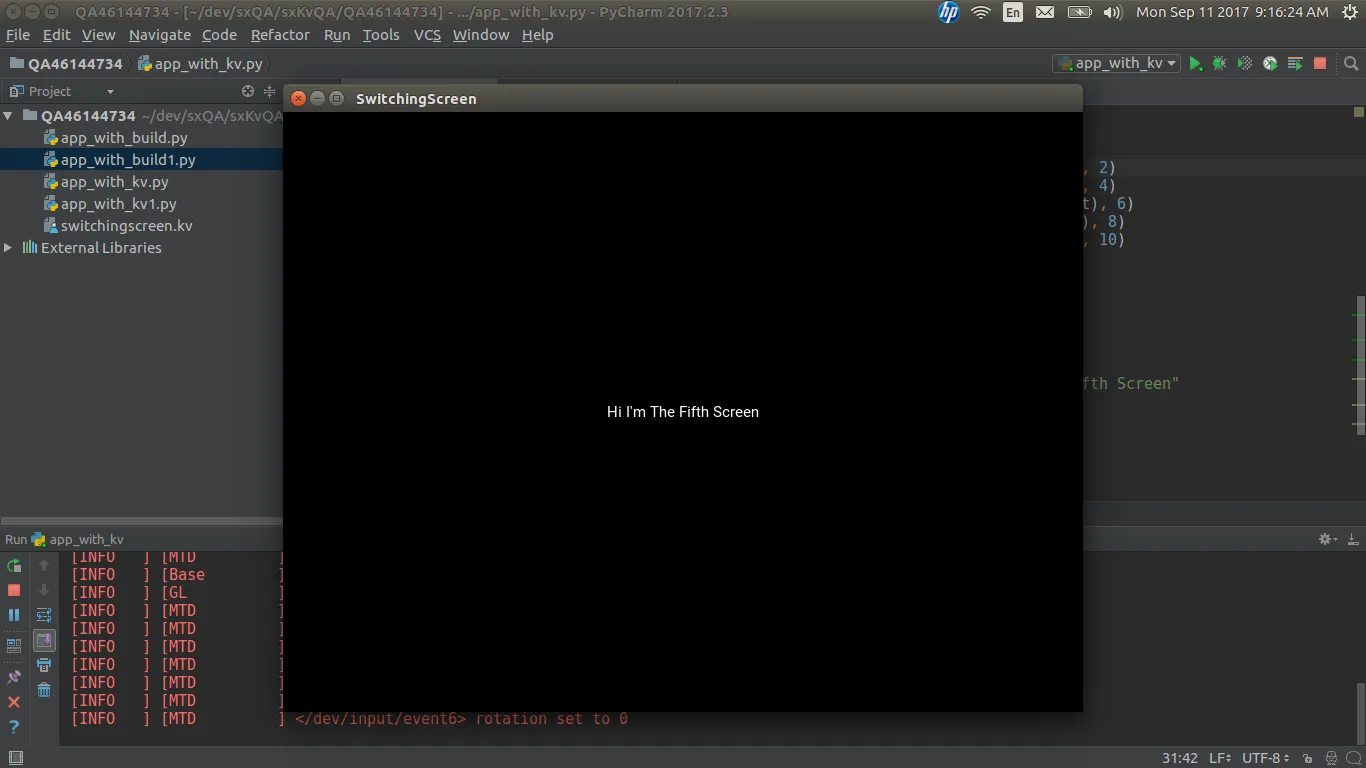Stop the run in Run panel sidebar

[x=14, y=591]
